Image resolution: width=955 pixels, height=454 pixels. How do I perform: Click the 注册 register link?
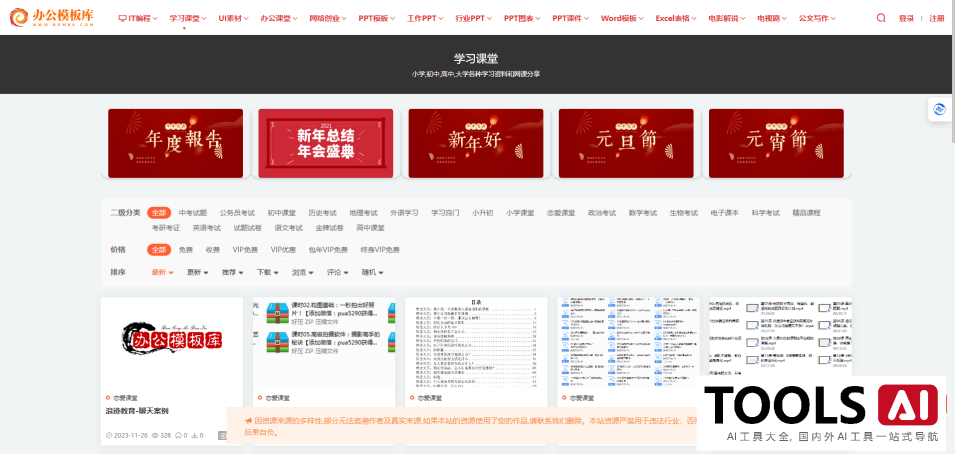(x=937, y=18)
